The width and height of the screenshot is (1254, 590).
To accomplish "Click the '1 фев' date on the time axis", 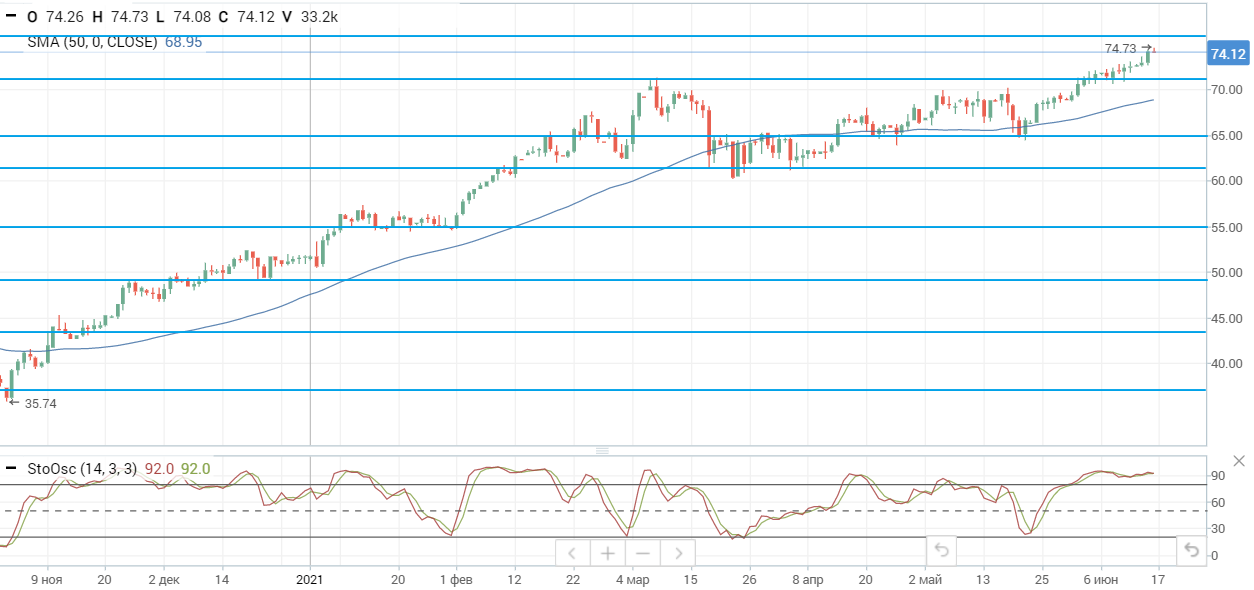I will (456, 580).
